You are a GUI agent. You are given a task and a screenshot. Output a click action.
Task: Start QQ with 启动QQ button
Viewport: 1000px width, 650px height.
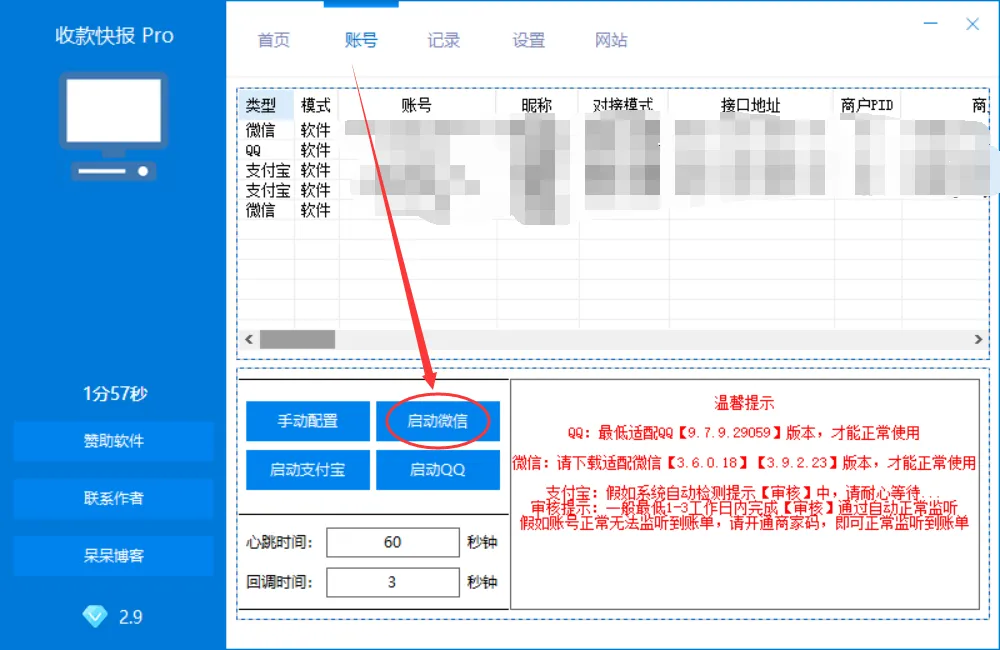coord(437,470)
